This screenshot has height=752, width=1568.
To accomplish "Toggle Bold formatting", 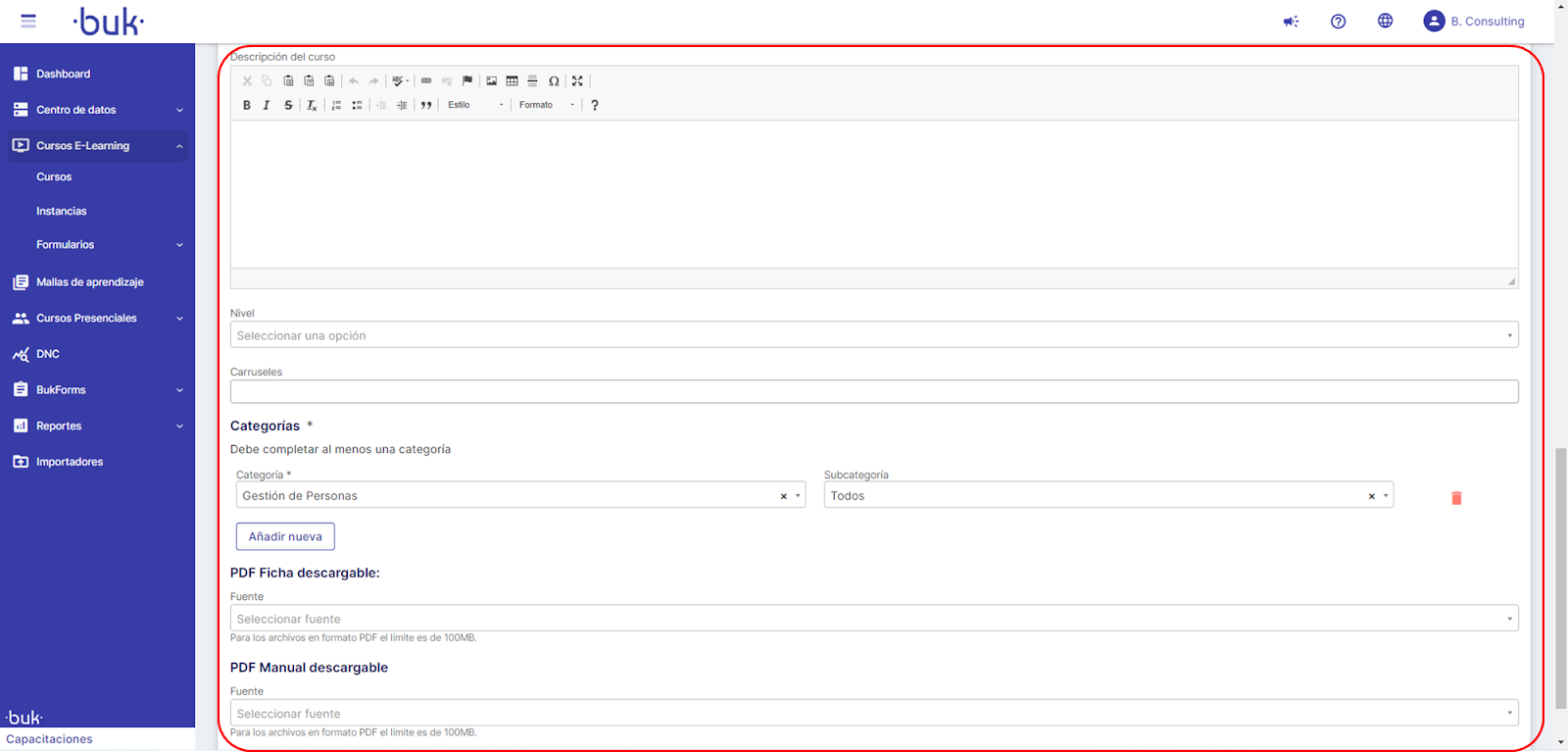I will tap(247, 105).
